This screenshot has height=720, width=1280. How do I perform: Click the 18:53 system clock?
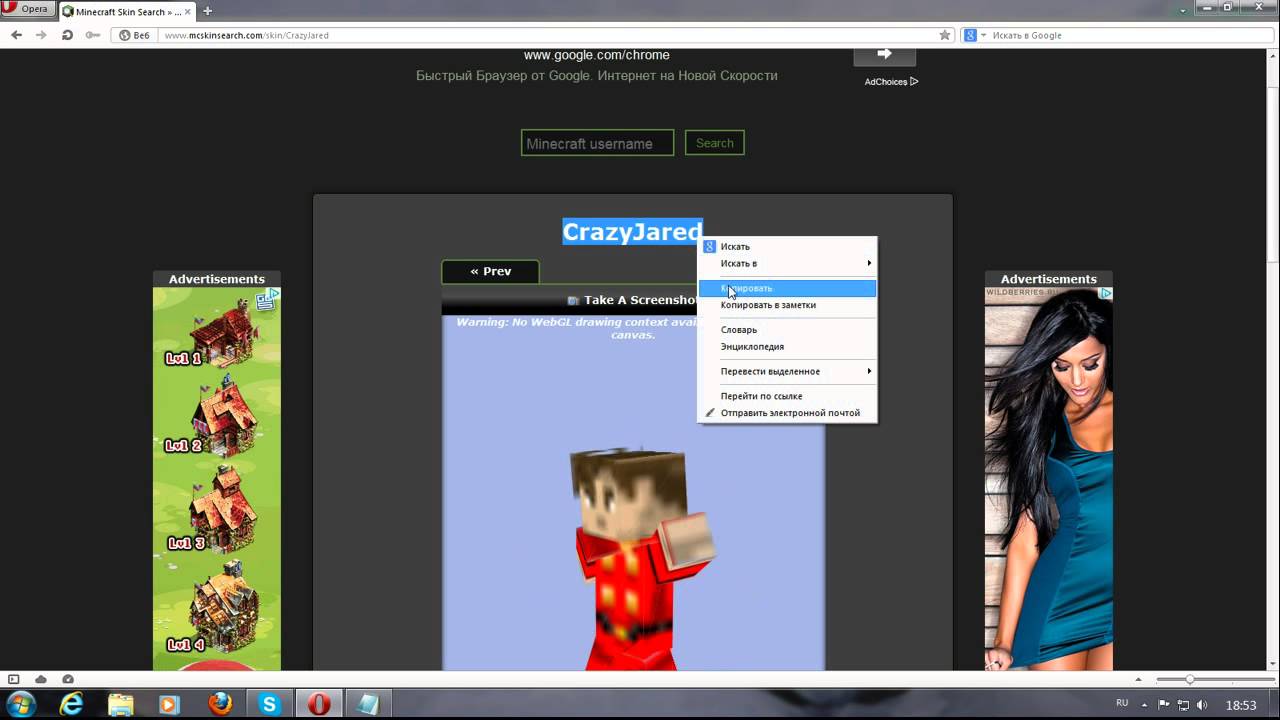[x=1241, y=705]
